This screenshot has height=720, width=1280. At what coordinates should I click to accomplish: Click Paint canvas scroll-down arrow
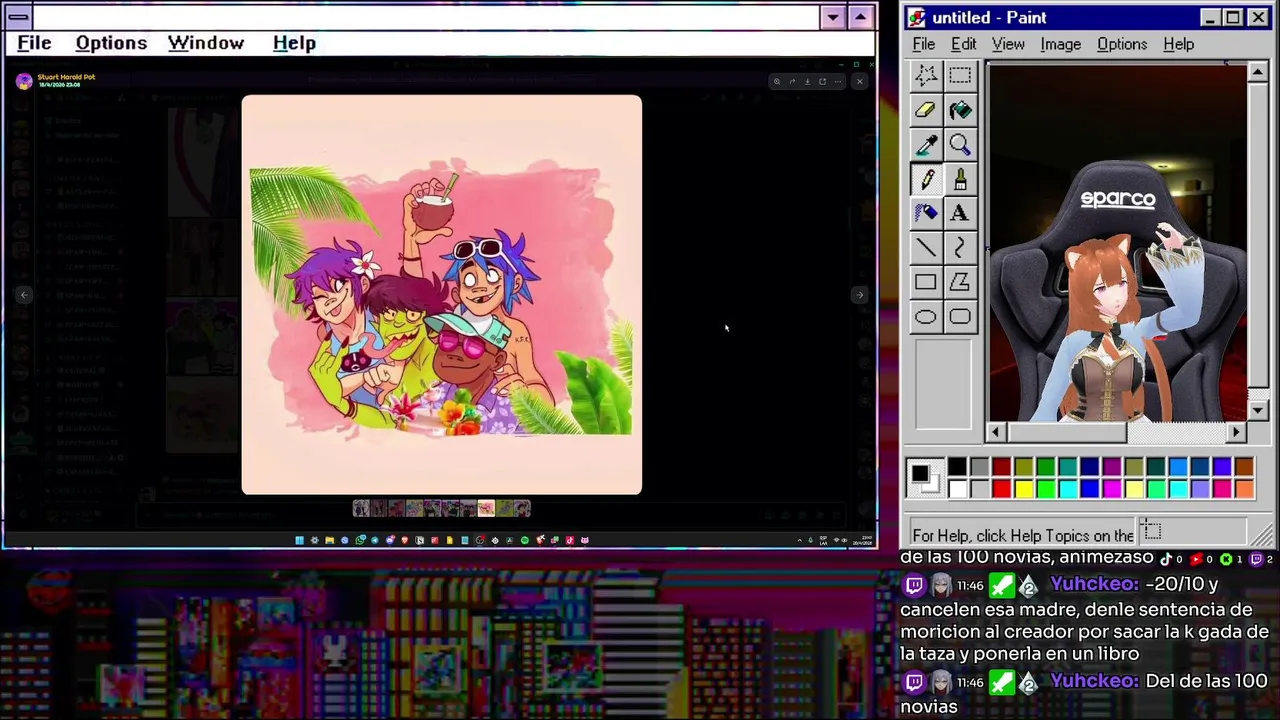pos(1258,410)
